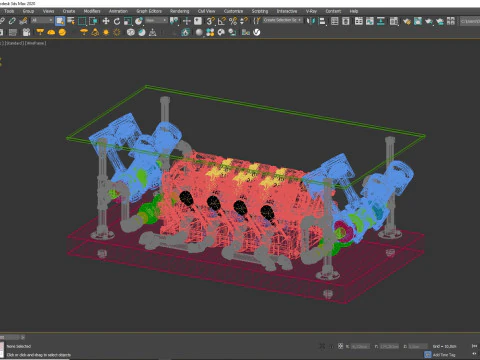480x360 pixels.
Task: Click the Y coordinate field
Action: 389,347
